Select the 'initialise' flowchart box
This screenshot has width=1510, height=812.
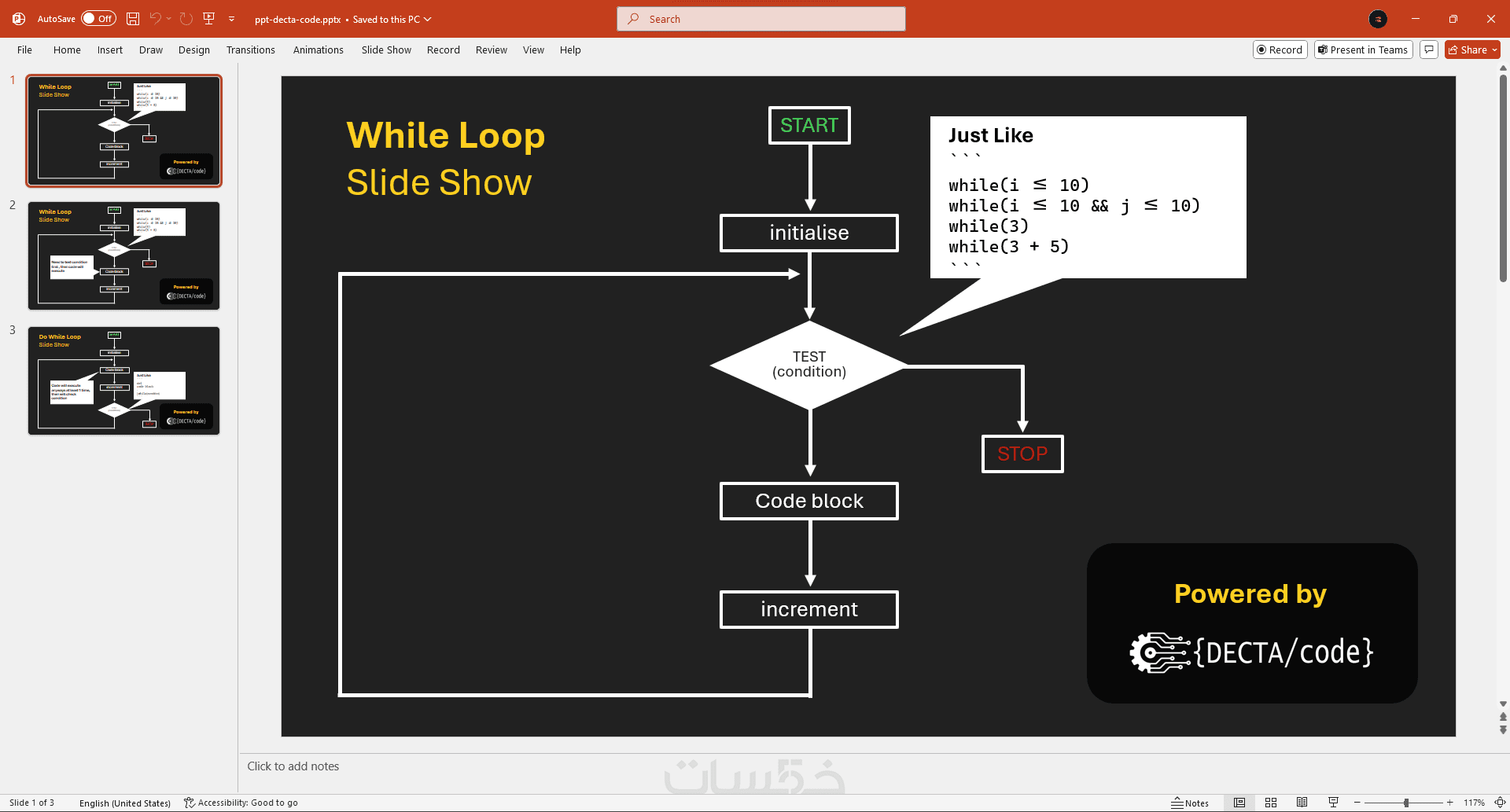tap(809, 233)
